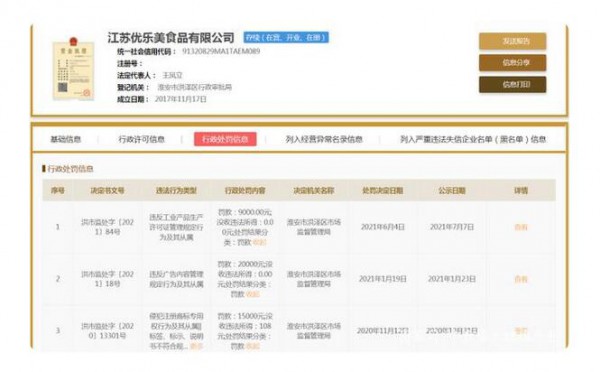
Task: Click document number 洪市监处字〔2020〕13301号
Action: coord(107,331)
